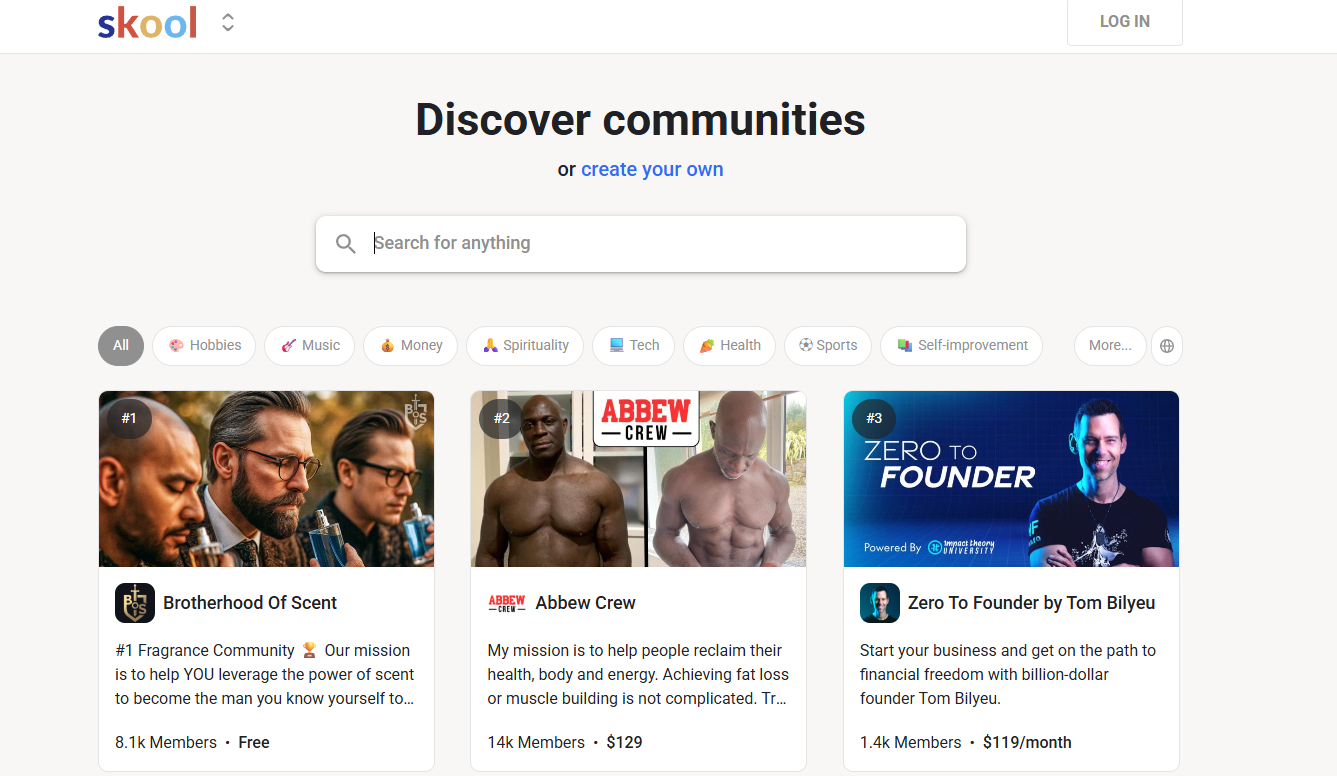Image resolution: width=1337 pixels, height=776 pixels.
Task: Open Brotherhood Of Scent cover image
Action: click(x=266, y=479)
